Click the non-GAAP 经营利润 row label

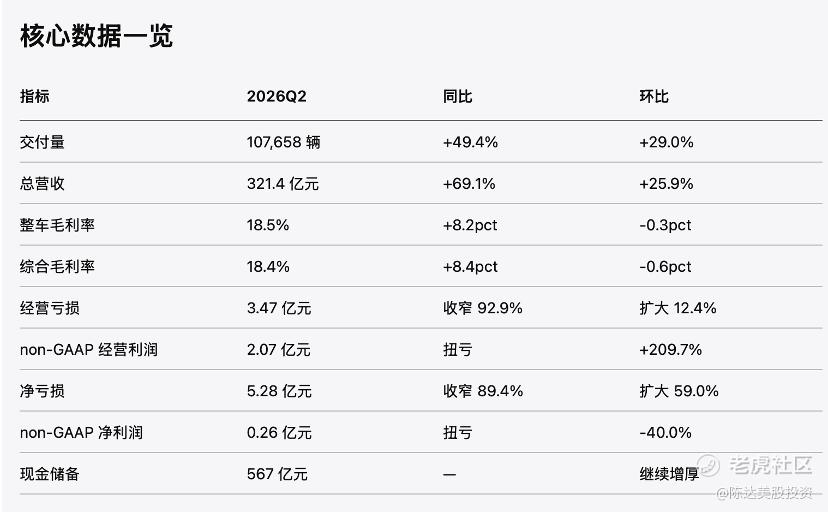[89, 349]
